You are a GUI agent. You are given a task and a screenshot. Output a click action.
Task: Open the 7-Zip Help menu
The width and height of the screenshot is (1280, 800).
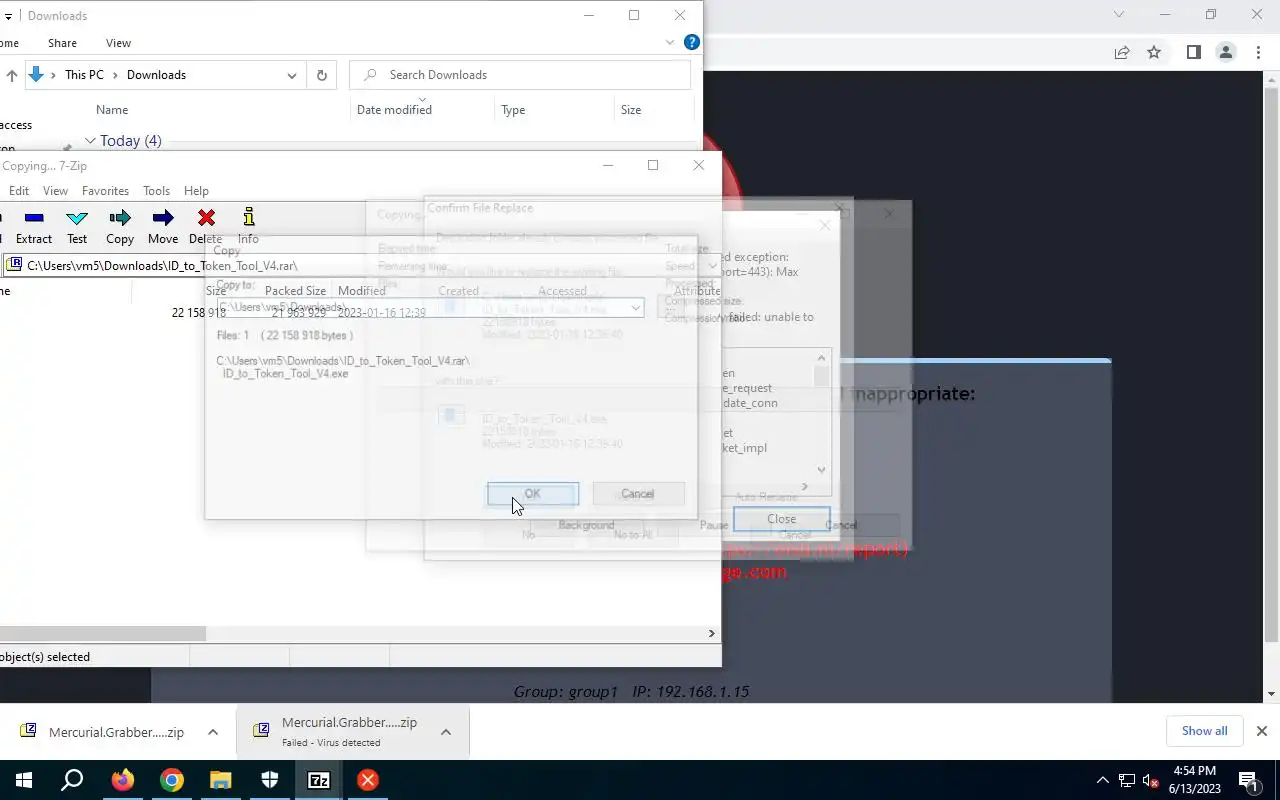pyautogui.click(x=196, y=191)
